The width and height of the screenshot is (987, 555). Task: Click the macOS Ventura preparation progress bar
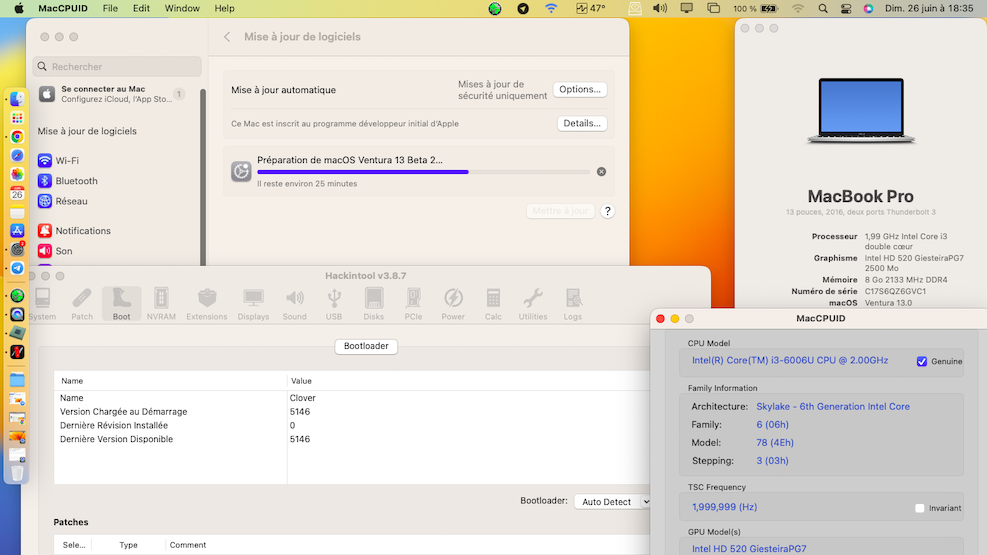(x=424, y=172)
